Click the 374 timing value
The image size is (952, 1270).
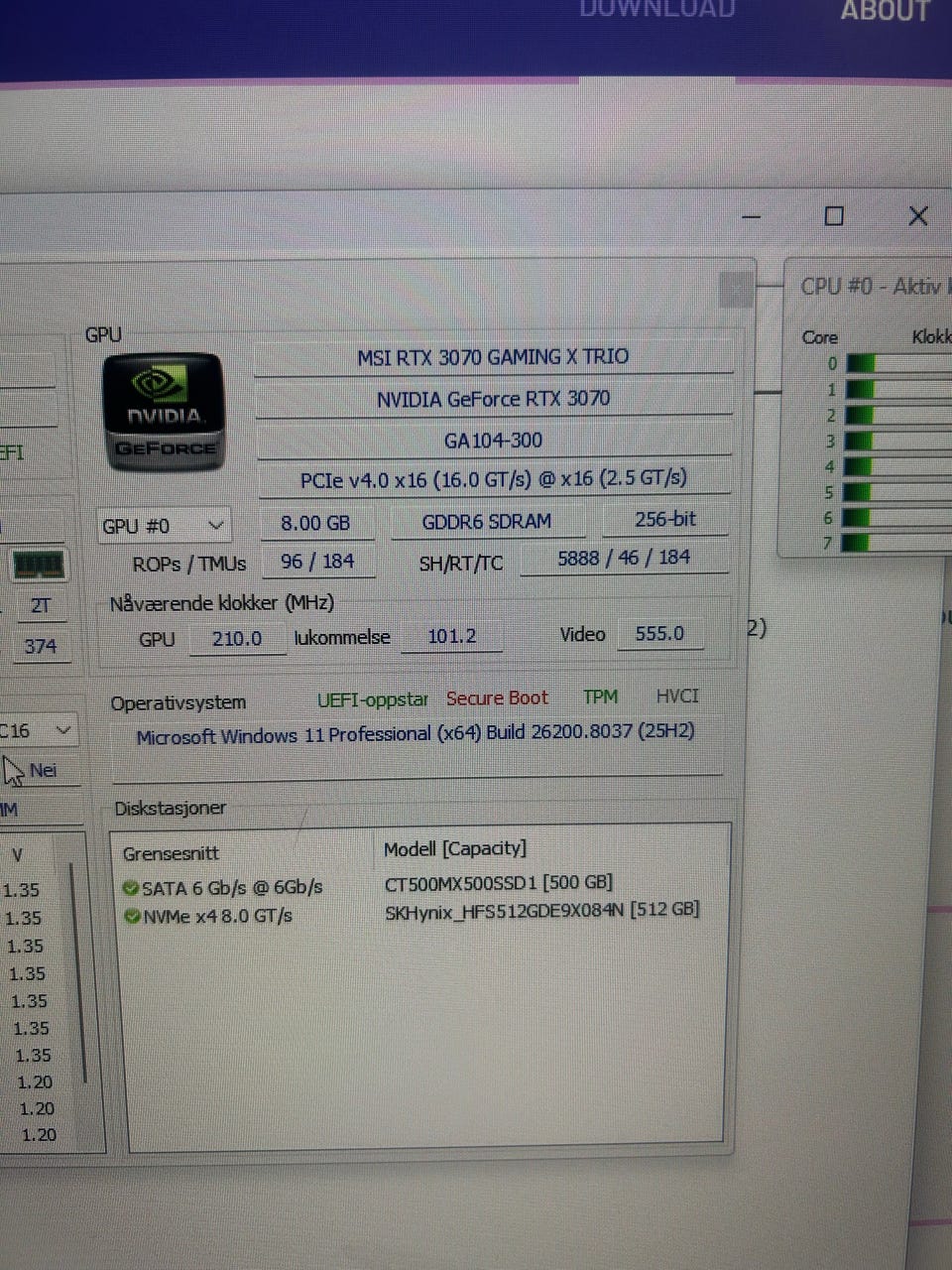40,647
